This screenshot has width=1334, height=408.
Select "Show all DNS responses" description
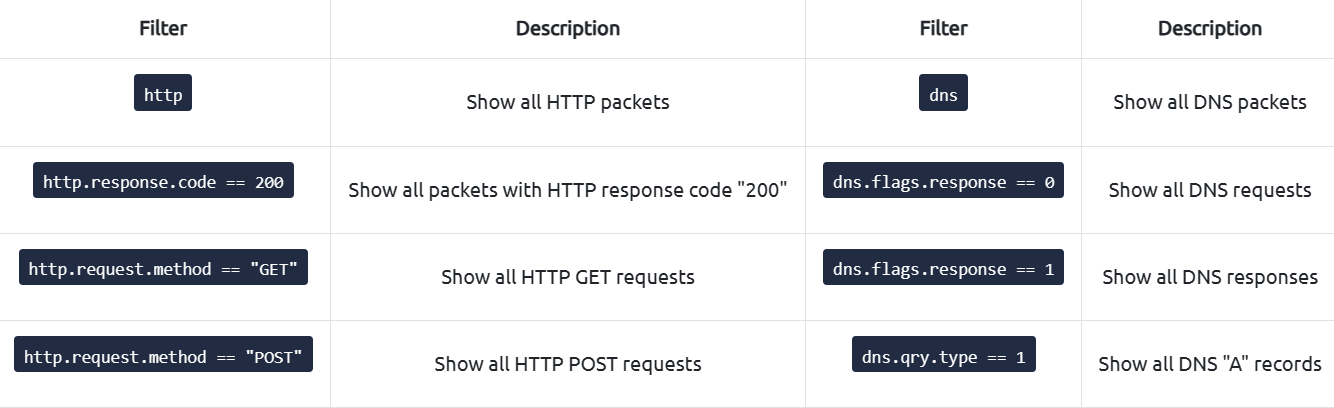pyautogui.click(x=1210, y=277)
